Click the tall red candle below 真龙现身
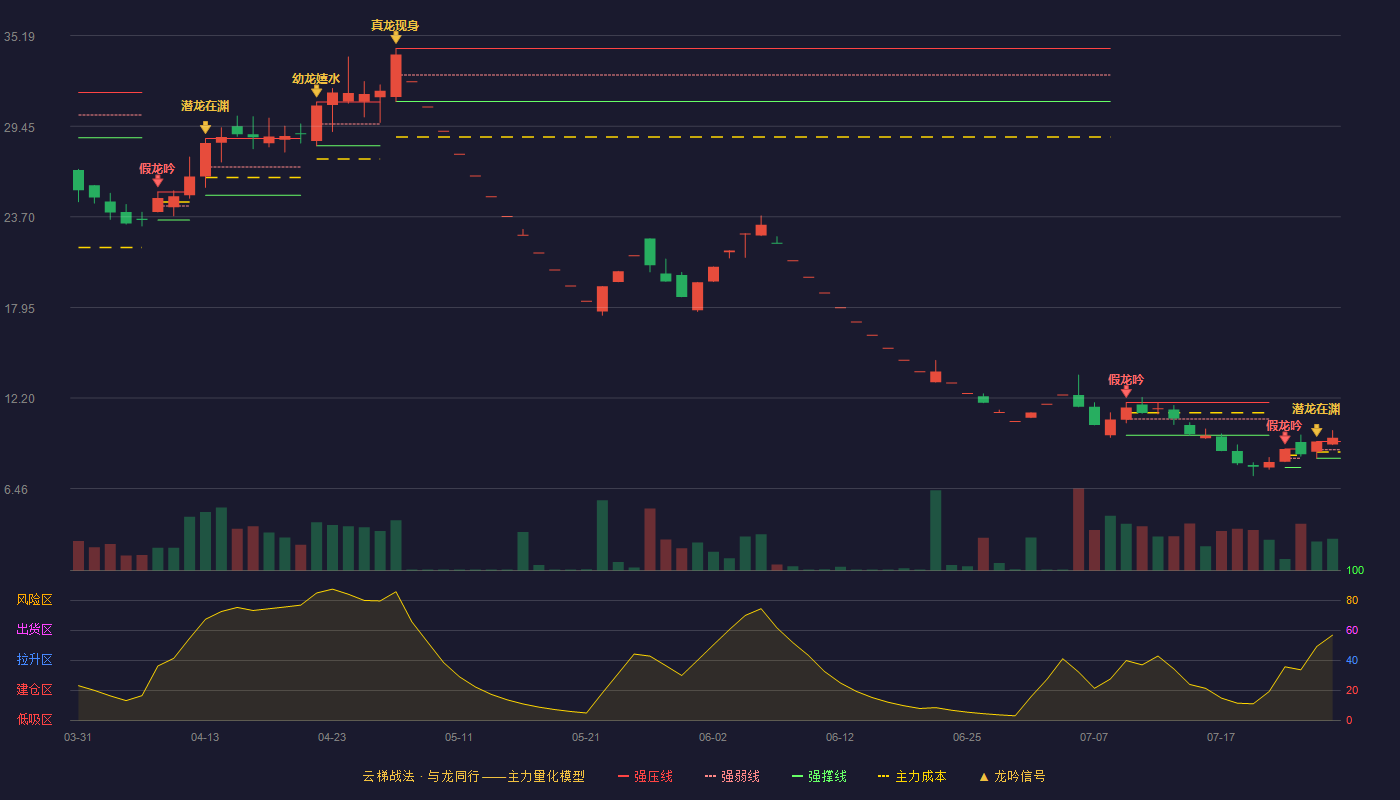 [396, 76]
